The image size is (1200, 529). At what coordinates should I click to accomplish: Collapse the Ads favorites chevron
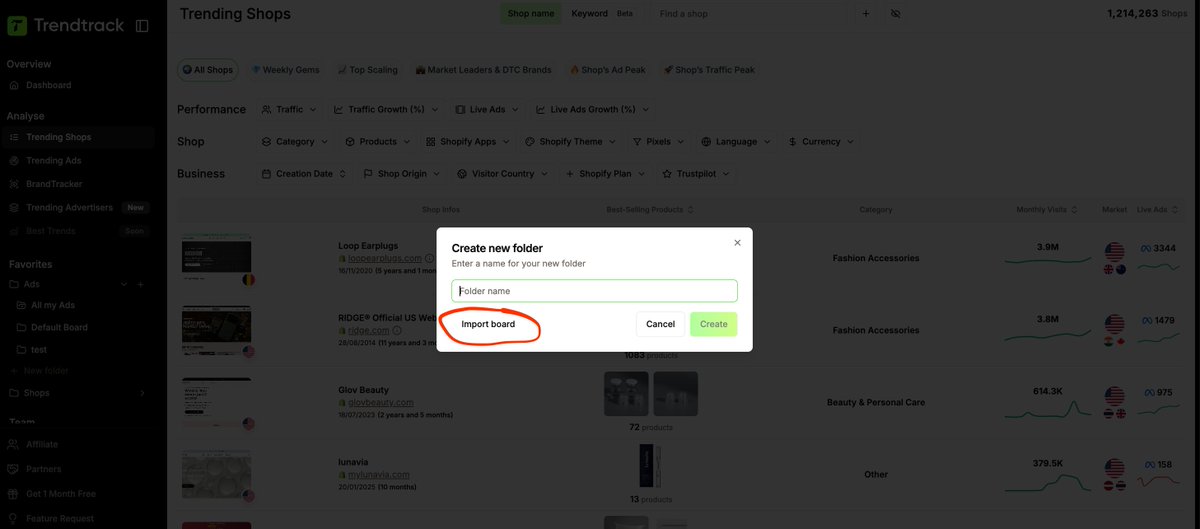point(124,285)
